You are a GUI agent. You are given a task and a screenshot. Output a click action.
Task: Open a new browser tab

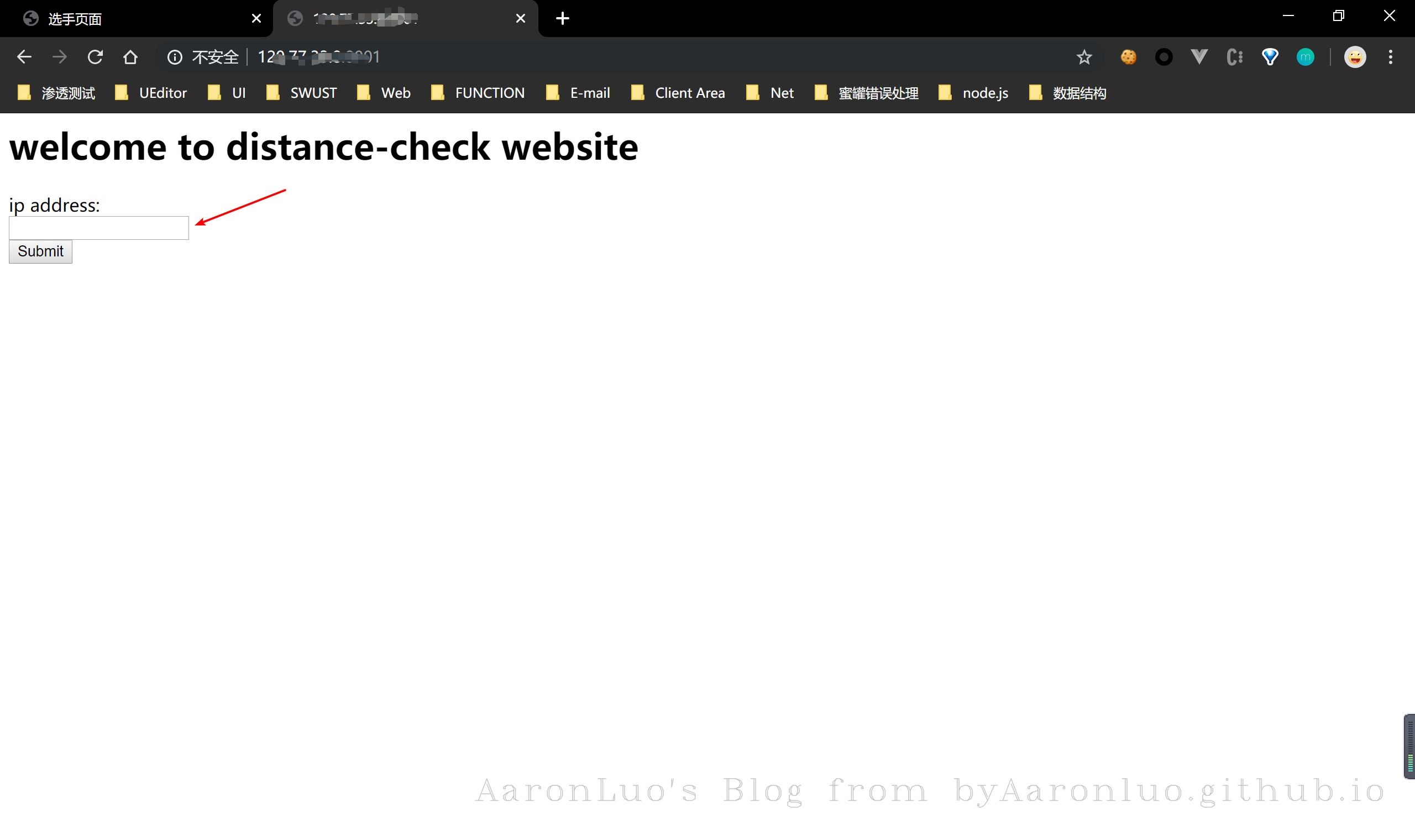point(562,19)
